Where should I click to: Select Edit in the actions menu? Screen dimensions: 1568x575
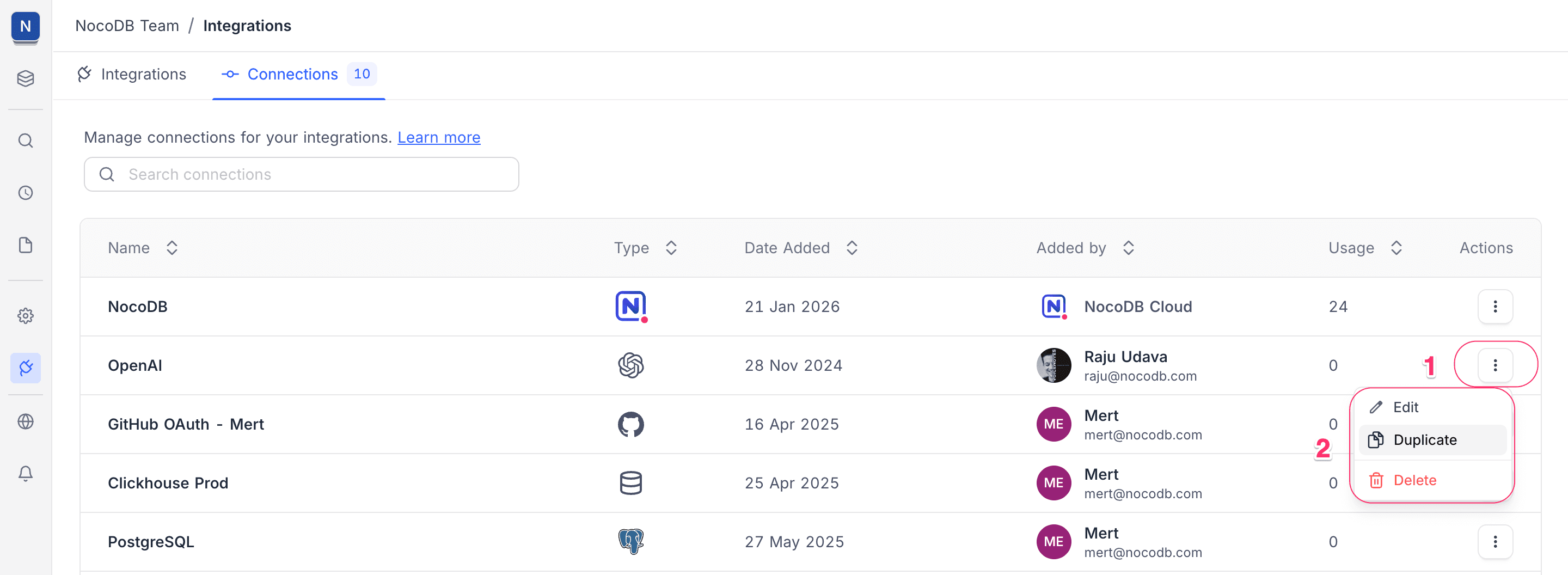click(1405, 407)
